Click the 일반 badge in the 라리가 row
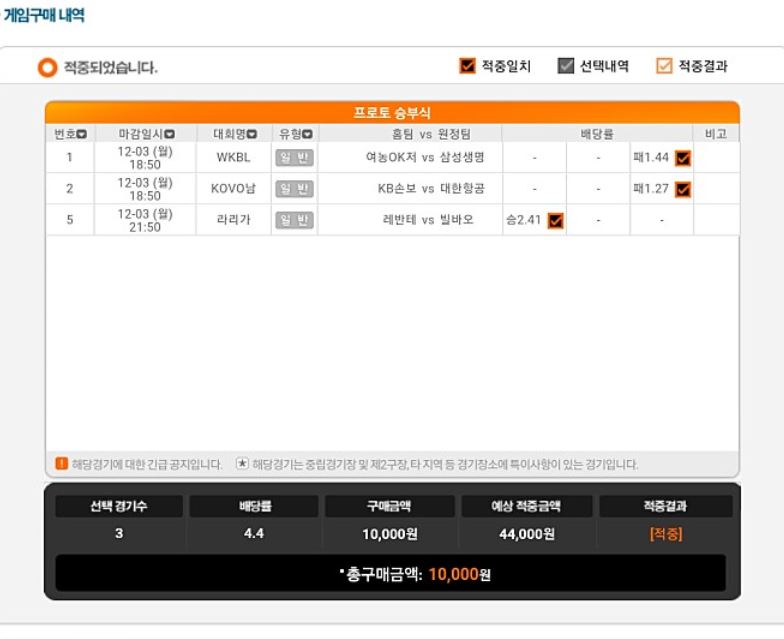The height and width of the screenshot is (639, 784). coord(294,220)
